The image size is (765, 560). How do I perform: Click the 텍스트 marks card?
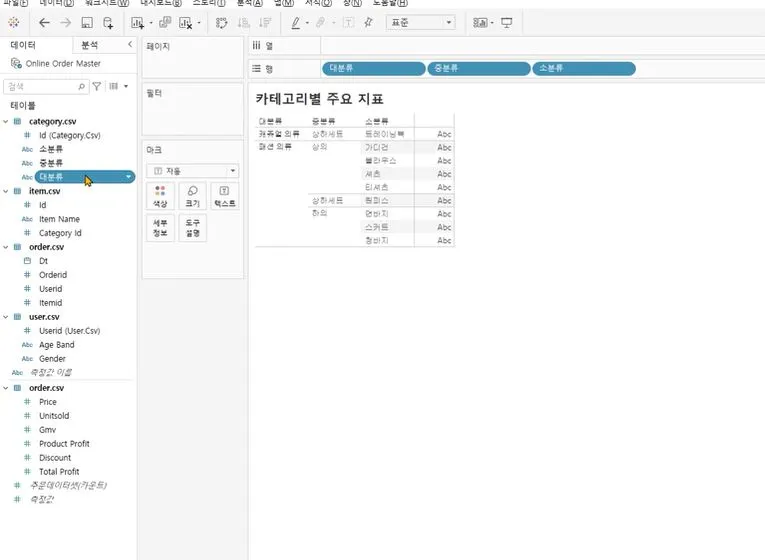pos(225,196)
